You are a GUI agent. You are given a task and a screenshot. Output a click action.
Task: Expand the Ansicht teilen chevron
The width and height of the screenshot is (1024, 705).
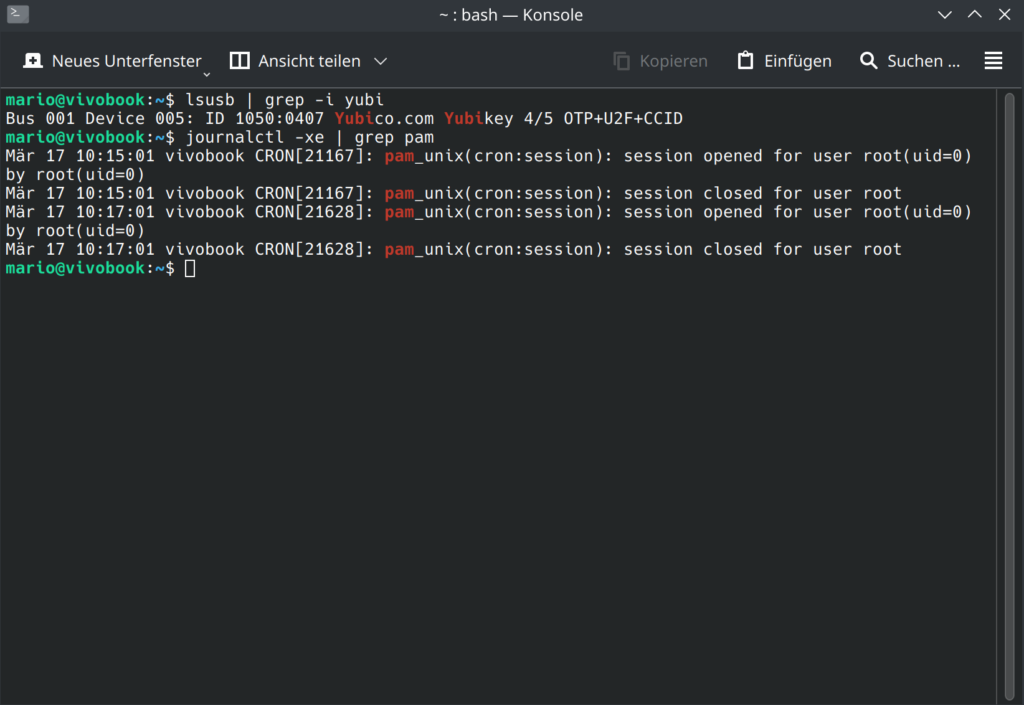click(x=380, y=61)
